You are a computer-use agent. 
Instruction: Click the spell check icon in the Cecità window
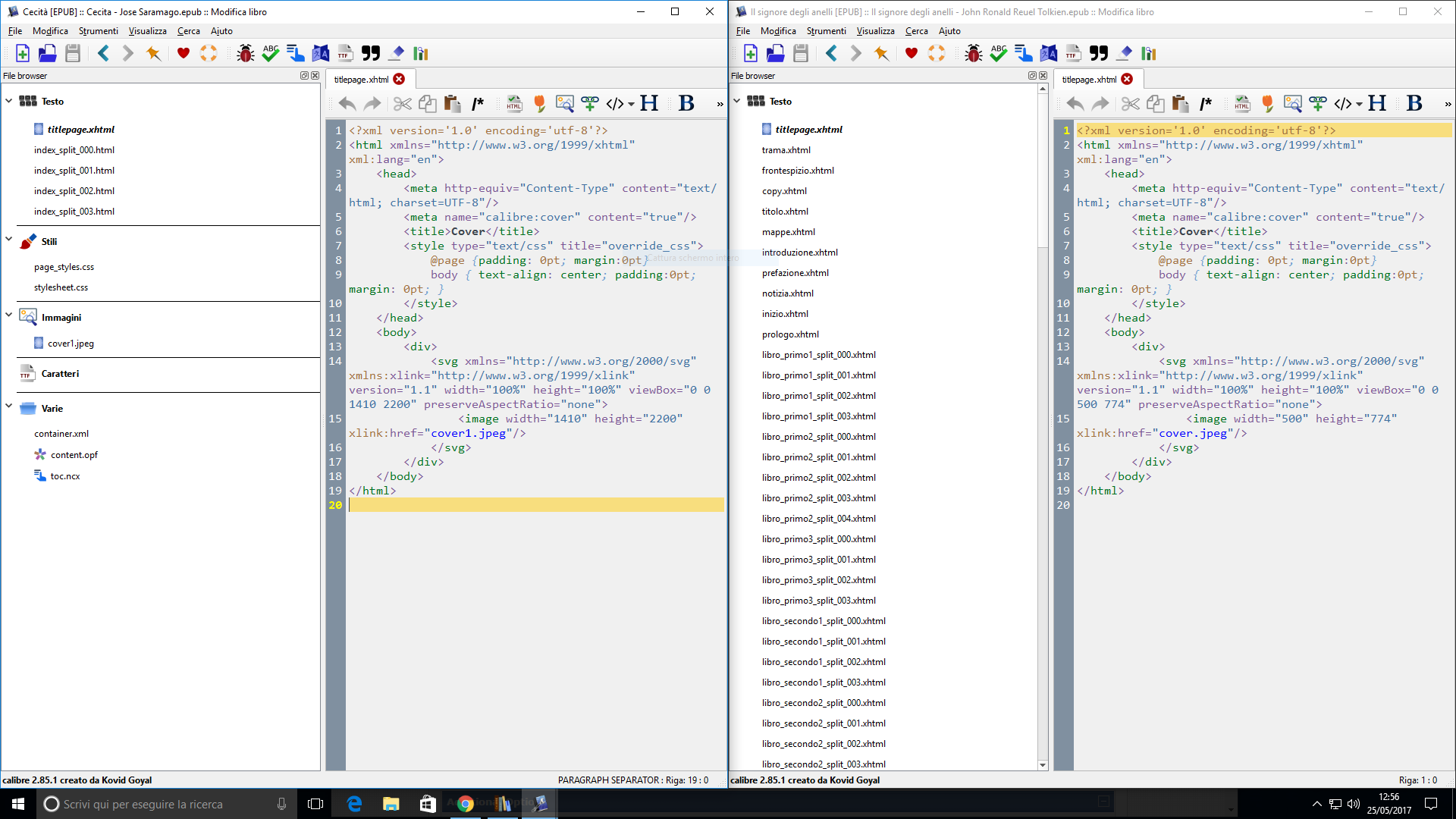tap(271, 53)
